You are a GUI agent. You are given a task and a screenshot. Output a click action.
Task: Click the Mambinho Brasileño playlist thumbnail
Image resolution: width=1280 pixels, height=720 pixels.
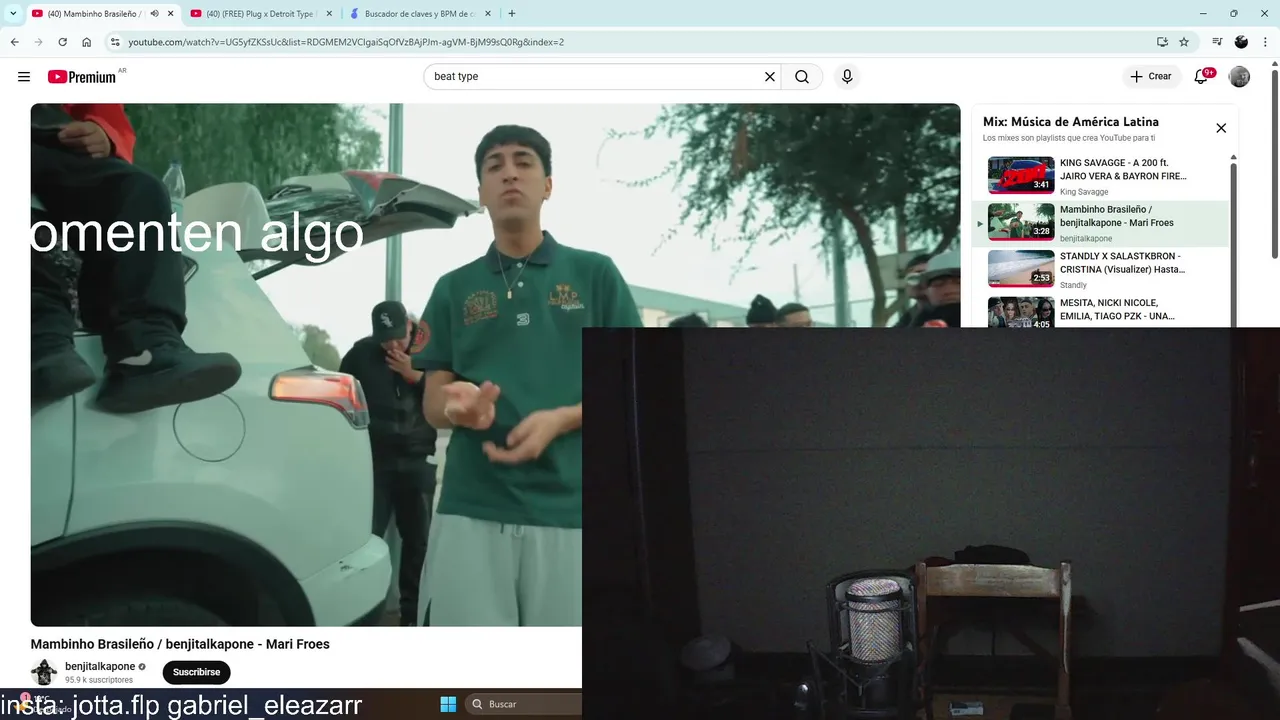(1021, 222)
